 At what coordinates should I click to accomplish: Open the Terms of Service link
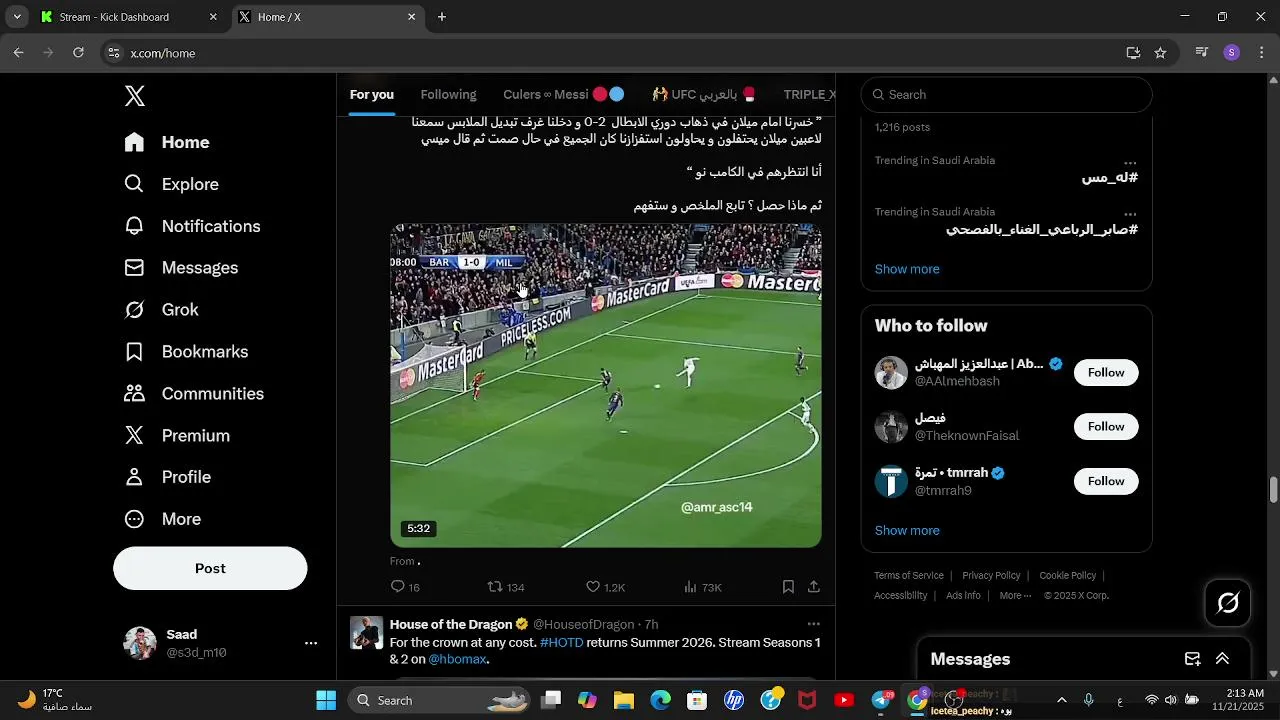(909, 576)
